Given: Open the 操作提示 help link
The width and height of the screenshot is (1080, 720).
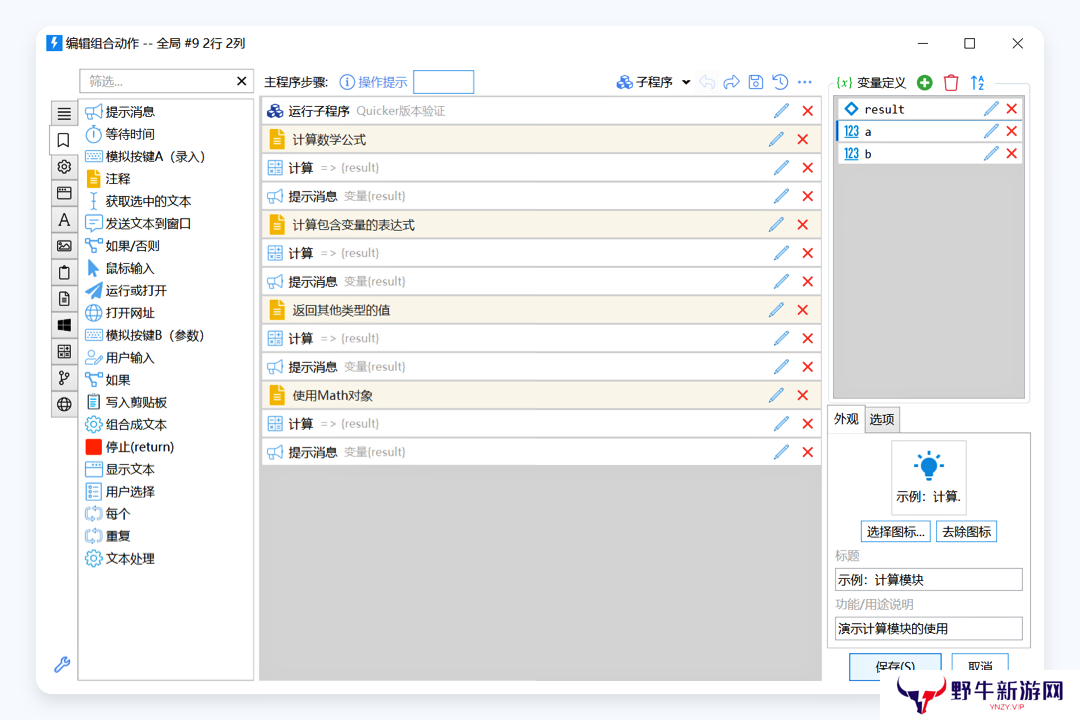Looking at the screenshot, I should (373, 83).
